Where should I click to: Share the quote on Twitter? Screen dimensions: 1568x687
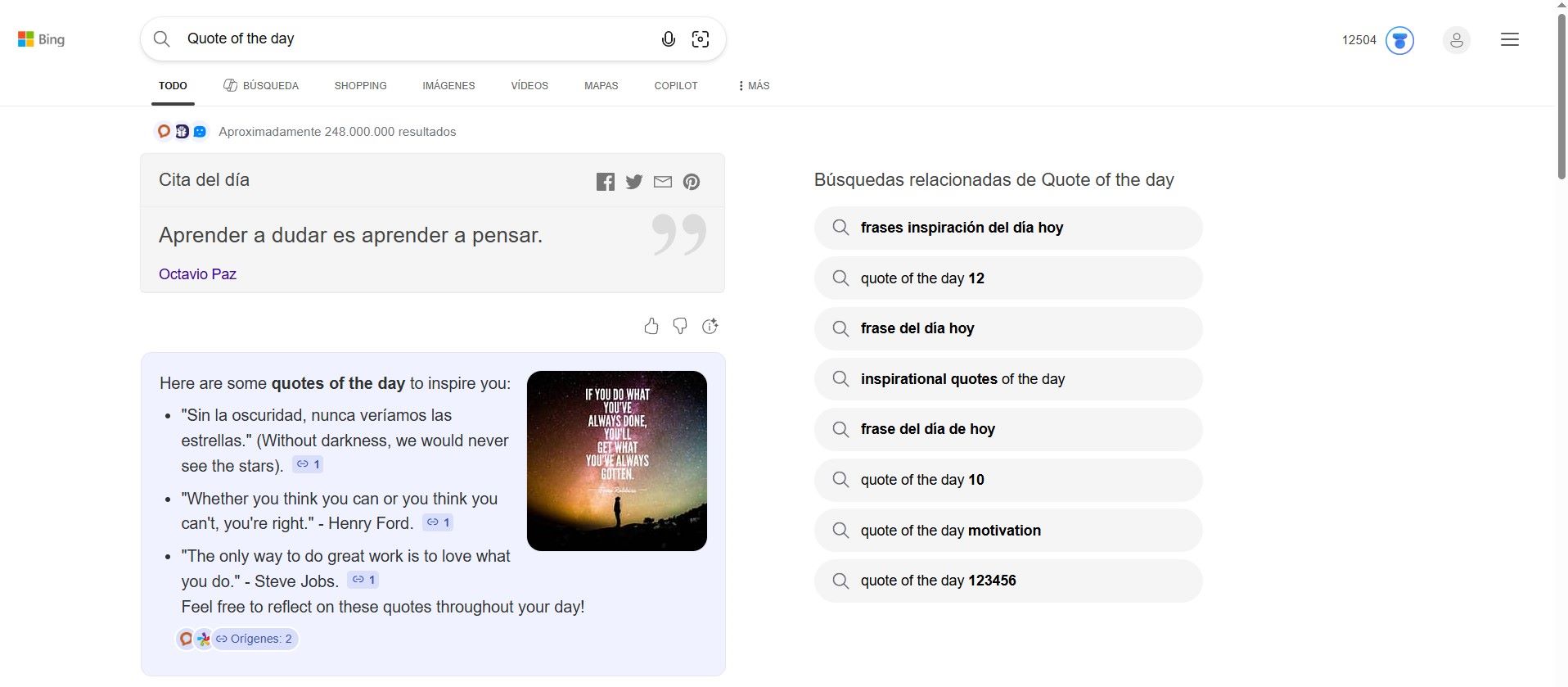[634, 182]
